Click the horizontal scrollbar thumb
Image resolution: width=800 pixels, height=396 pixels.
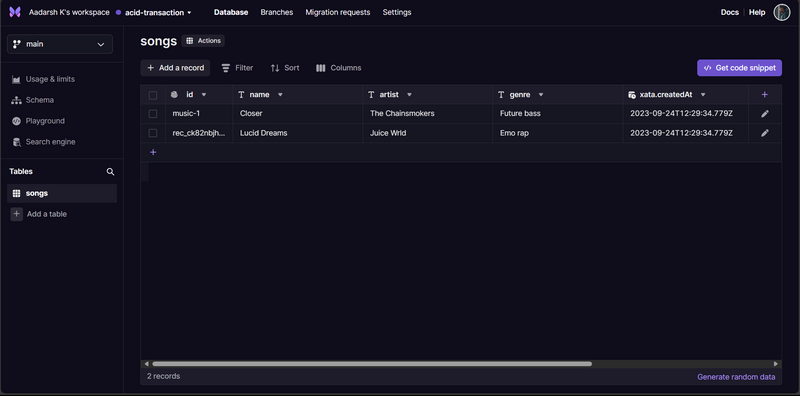click(372, 364)
